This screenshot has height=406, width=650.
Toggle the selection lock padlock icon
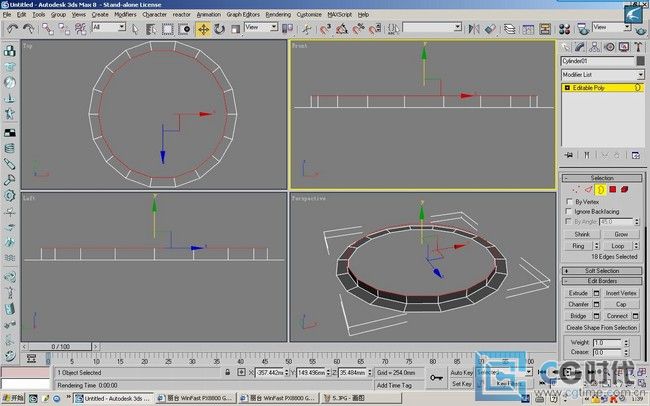pos(227,372)
